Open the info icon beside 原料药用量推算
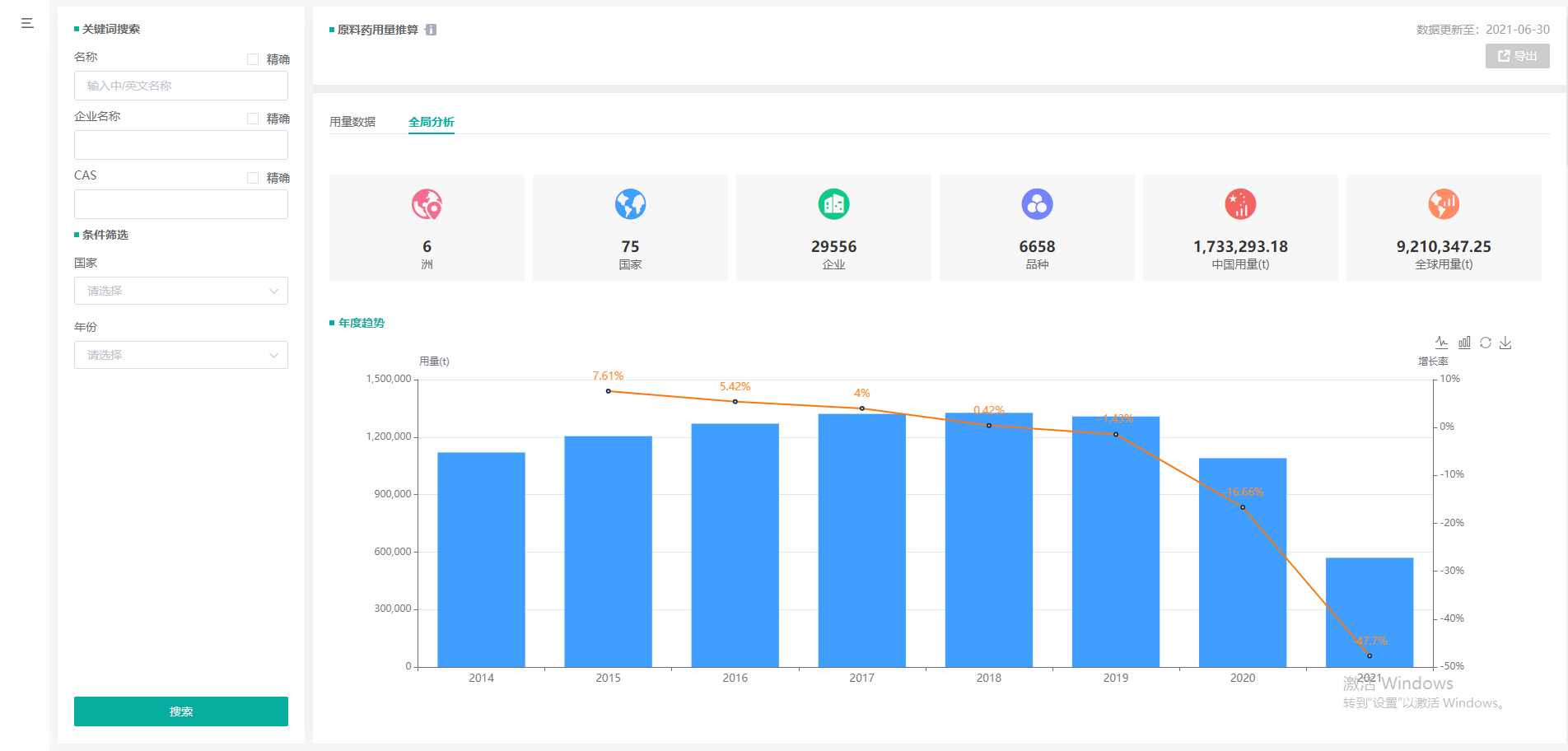 [x=431, y=30]
